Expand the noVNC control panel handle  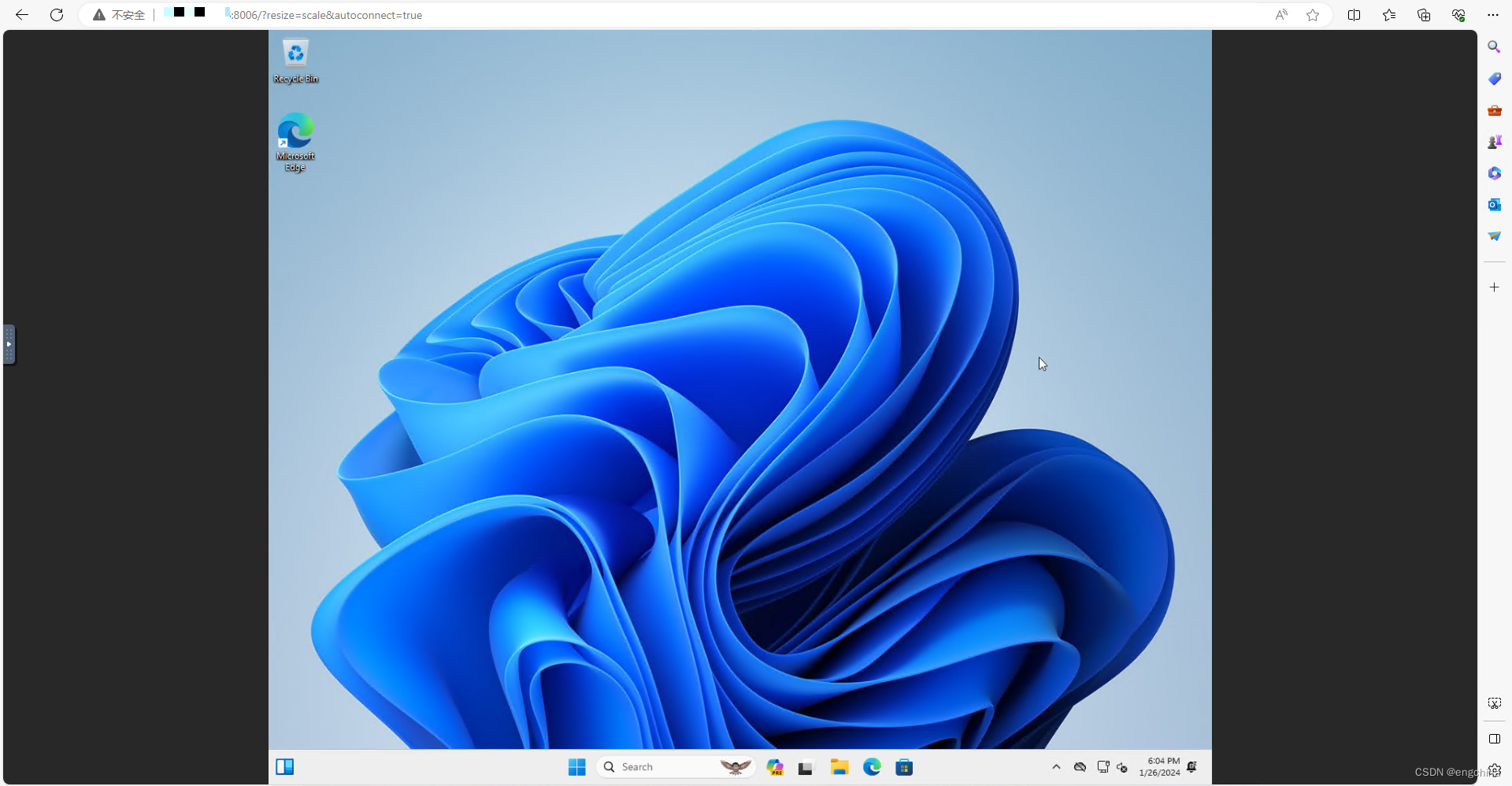click(9, 344)
